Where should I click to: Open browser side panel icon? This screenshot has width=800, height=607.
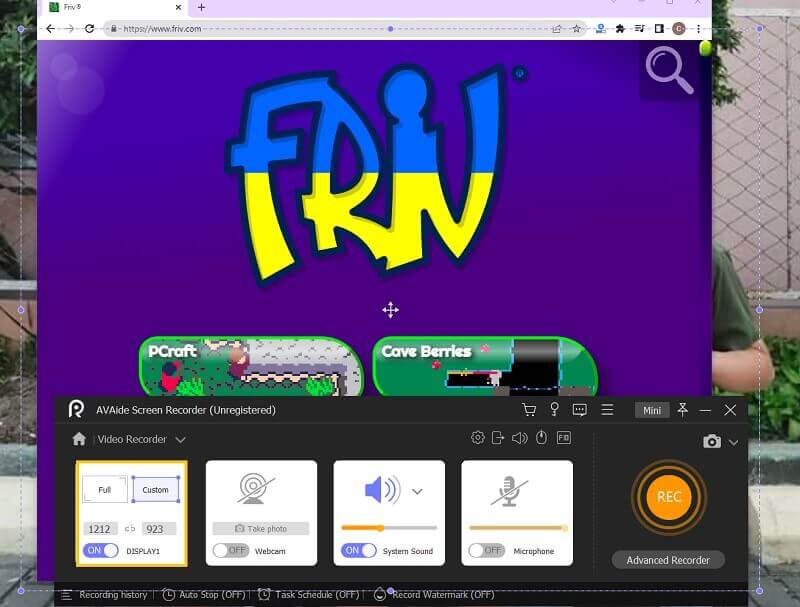(659, 29)
